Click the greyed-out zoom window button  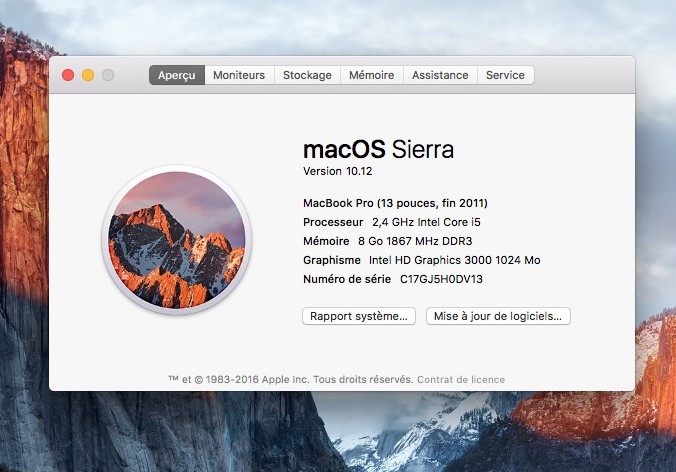coord(108,75)
